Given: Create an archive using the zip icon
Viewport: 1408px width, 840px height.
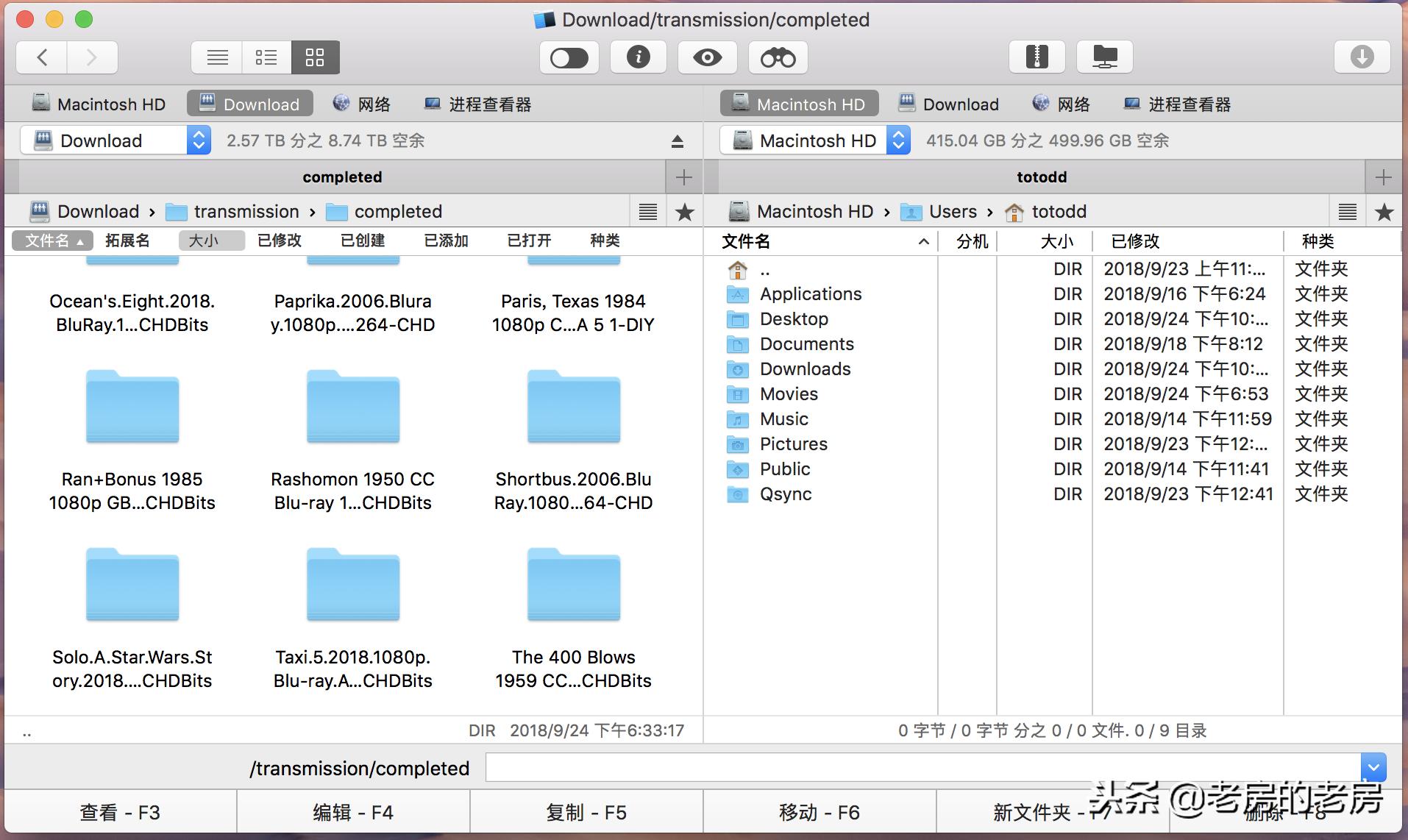Looking at the screenshot, I should [x=1037, y=57].
